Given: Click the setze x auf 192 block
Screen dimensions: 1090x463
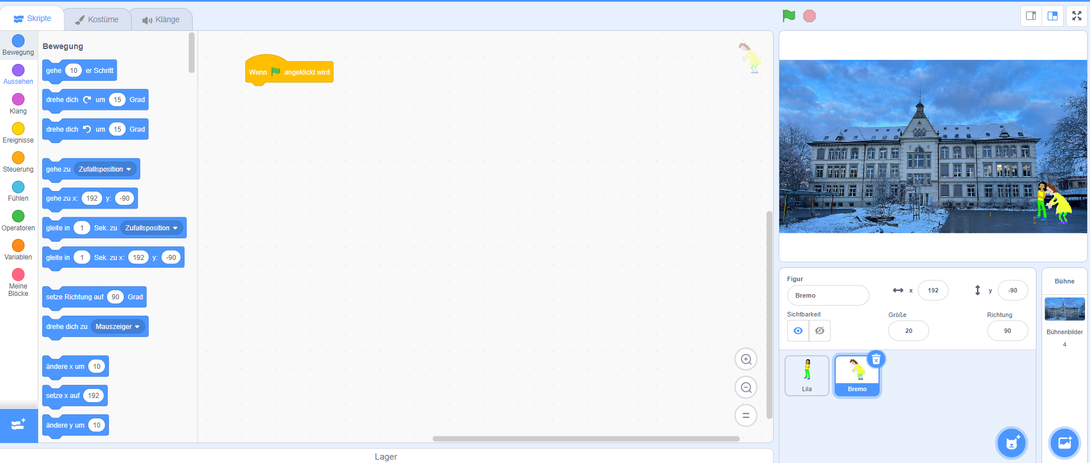Looking at the screenshot, I should 74,396.
